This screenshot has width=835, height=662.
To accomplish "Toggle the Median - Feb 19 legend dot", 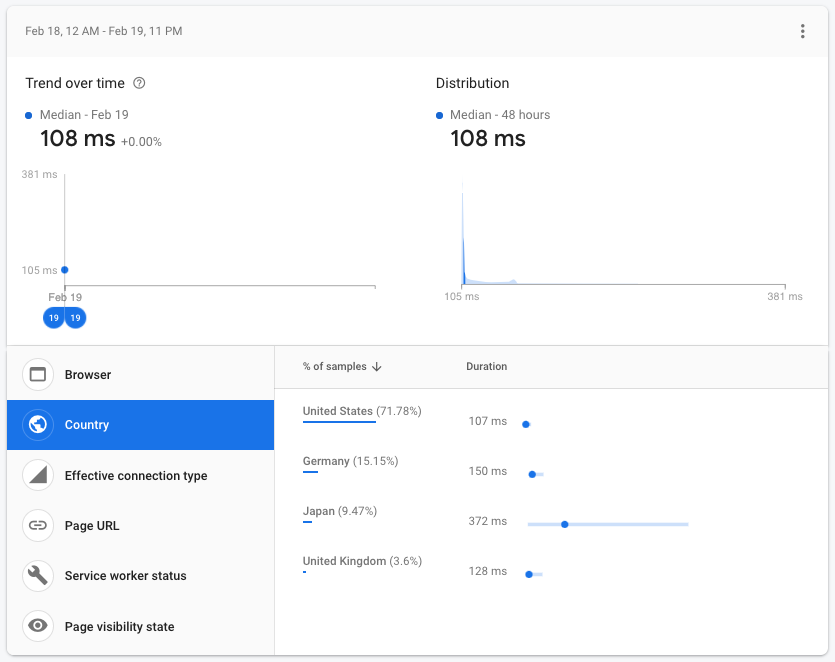I will (27, 114).
